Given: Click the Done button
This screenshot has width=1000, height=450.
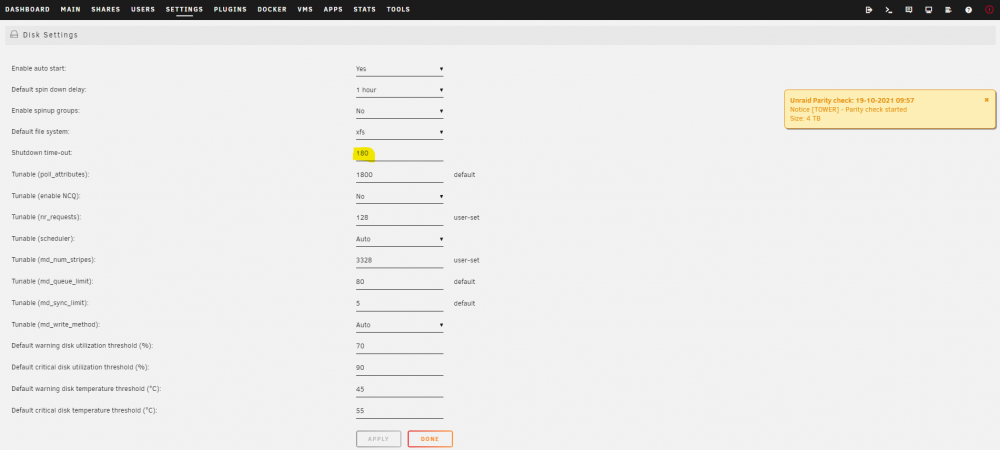Looking at the screenshot, I should click(x=430, y=439).
